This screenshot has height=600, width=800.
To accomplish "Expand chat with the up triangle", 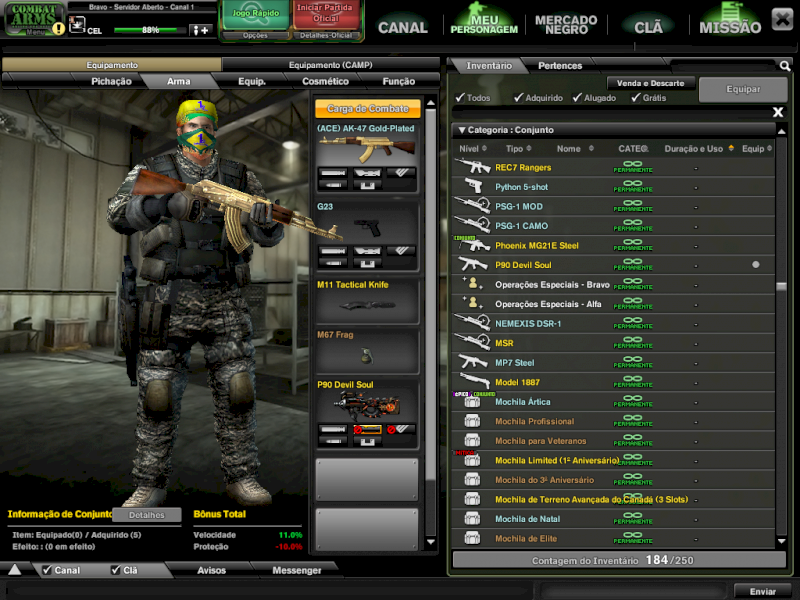I will click(x=15, y=570).
